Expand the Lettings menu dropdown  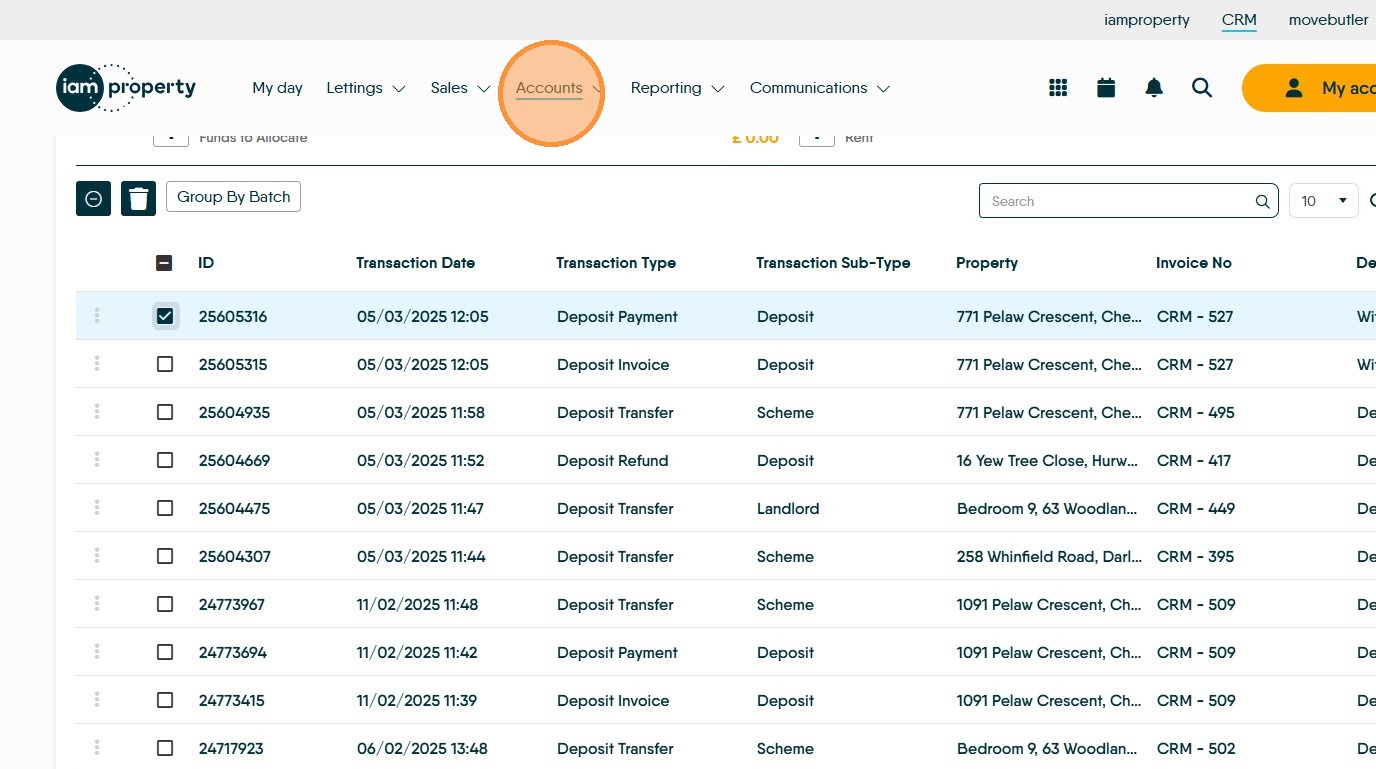click(x=365, y=88)
